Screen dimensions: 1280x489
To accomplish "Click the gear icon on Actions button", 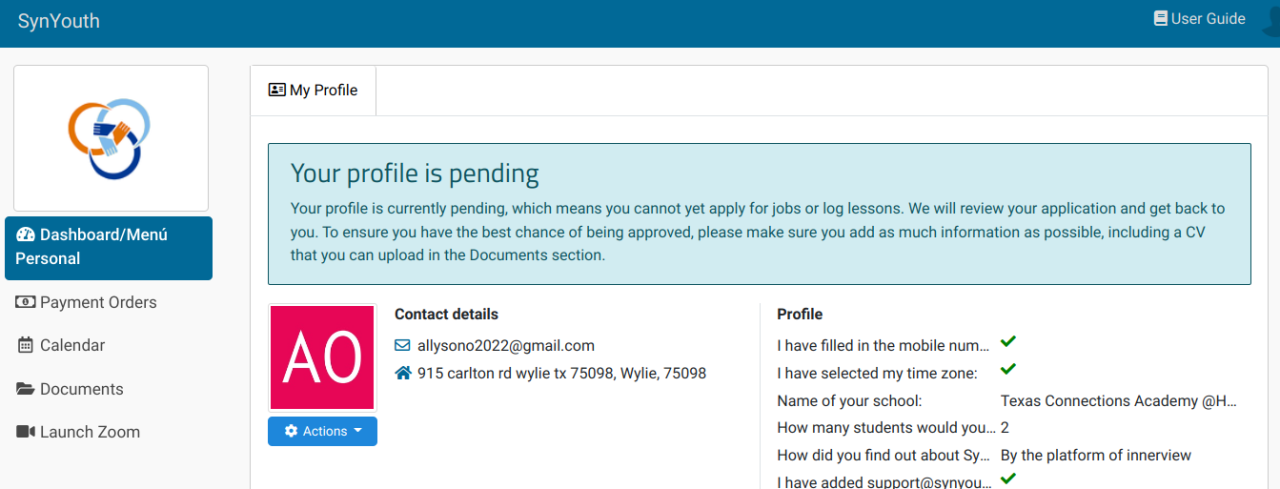I will pos(291,431).
